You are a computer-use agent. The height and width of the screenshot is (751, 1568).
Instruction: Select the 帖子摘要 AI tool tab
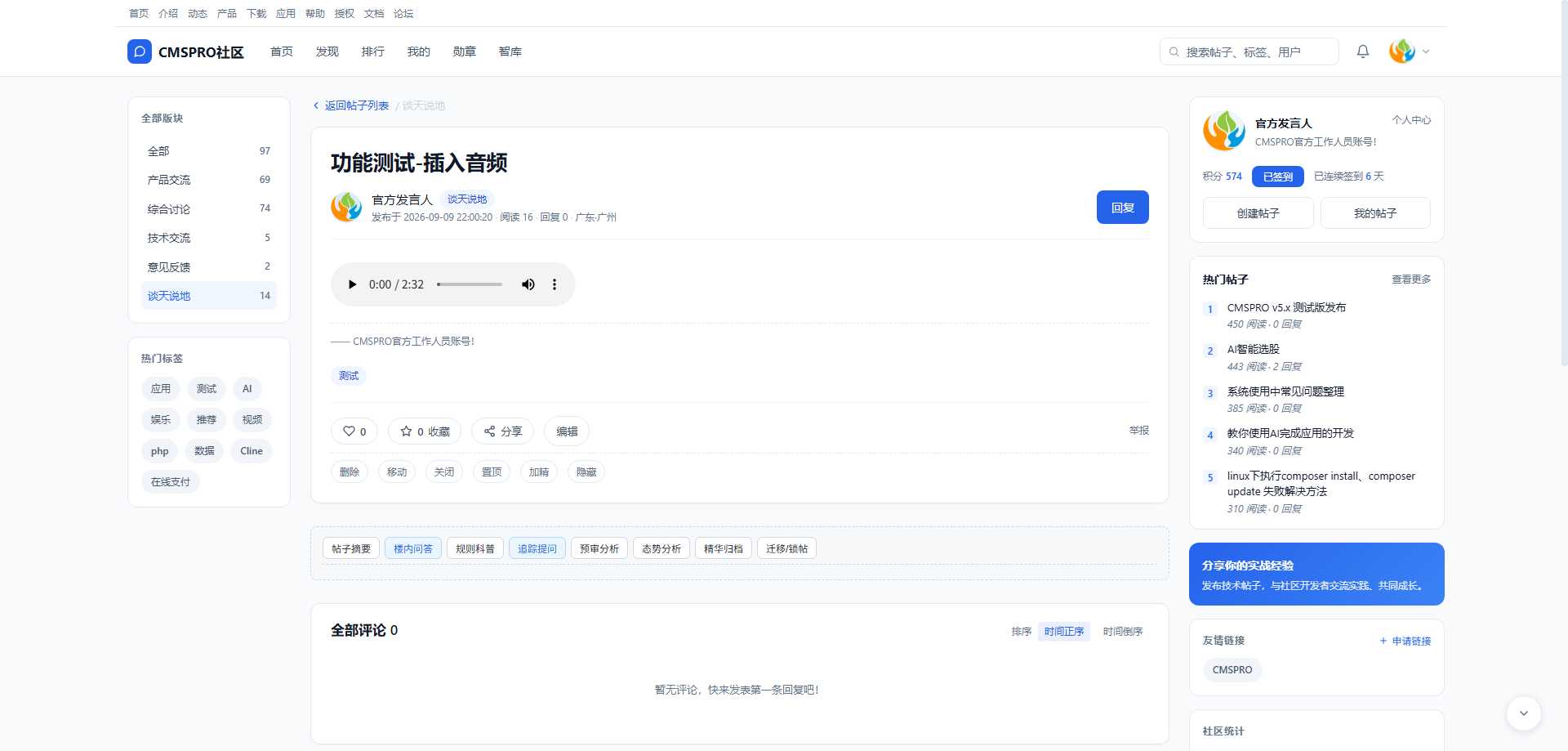(x=351, y=548)
